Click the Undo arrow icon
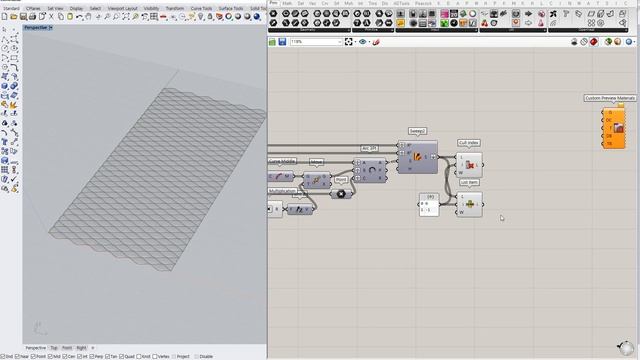Image resolution: width=640 pixels, height=360 pixels. click(79, 16)
